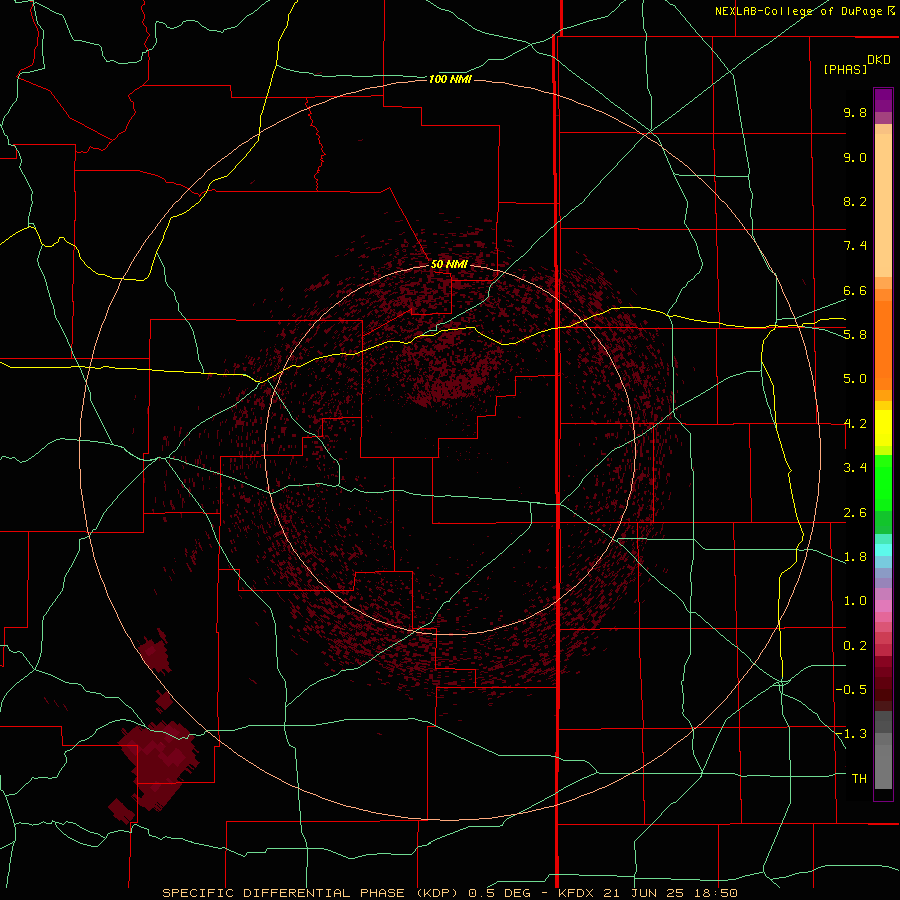Click the 0.2 value on the scale
The image size is (900, 900).
[855, 646]
